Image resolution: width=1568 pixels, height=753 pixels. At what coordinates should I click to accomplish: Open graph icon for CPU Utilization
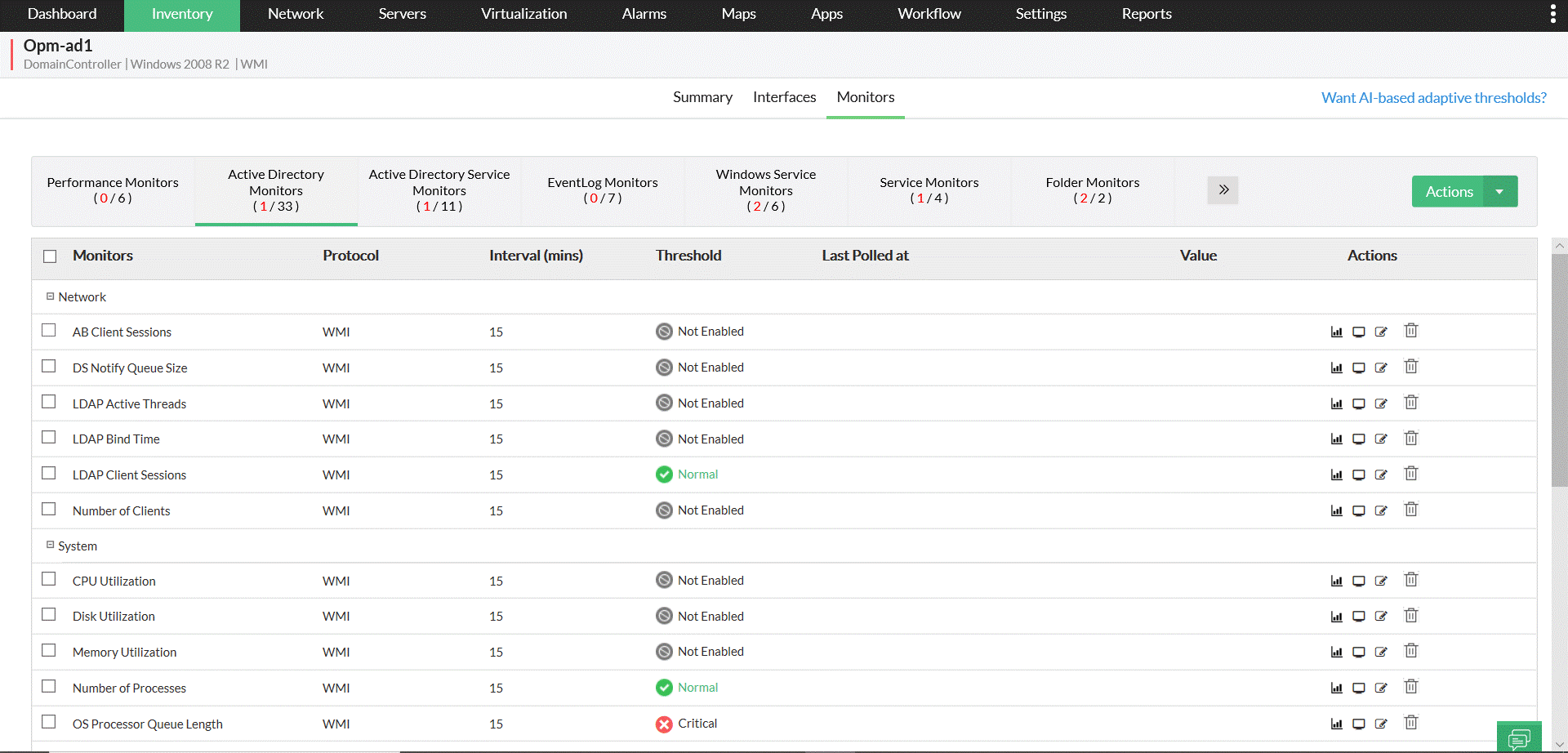(x=1336, y=581)
